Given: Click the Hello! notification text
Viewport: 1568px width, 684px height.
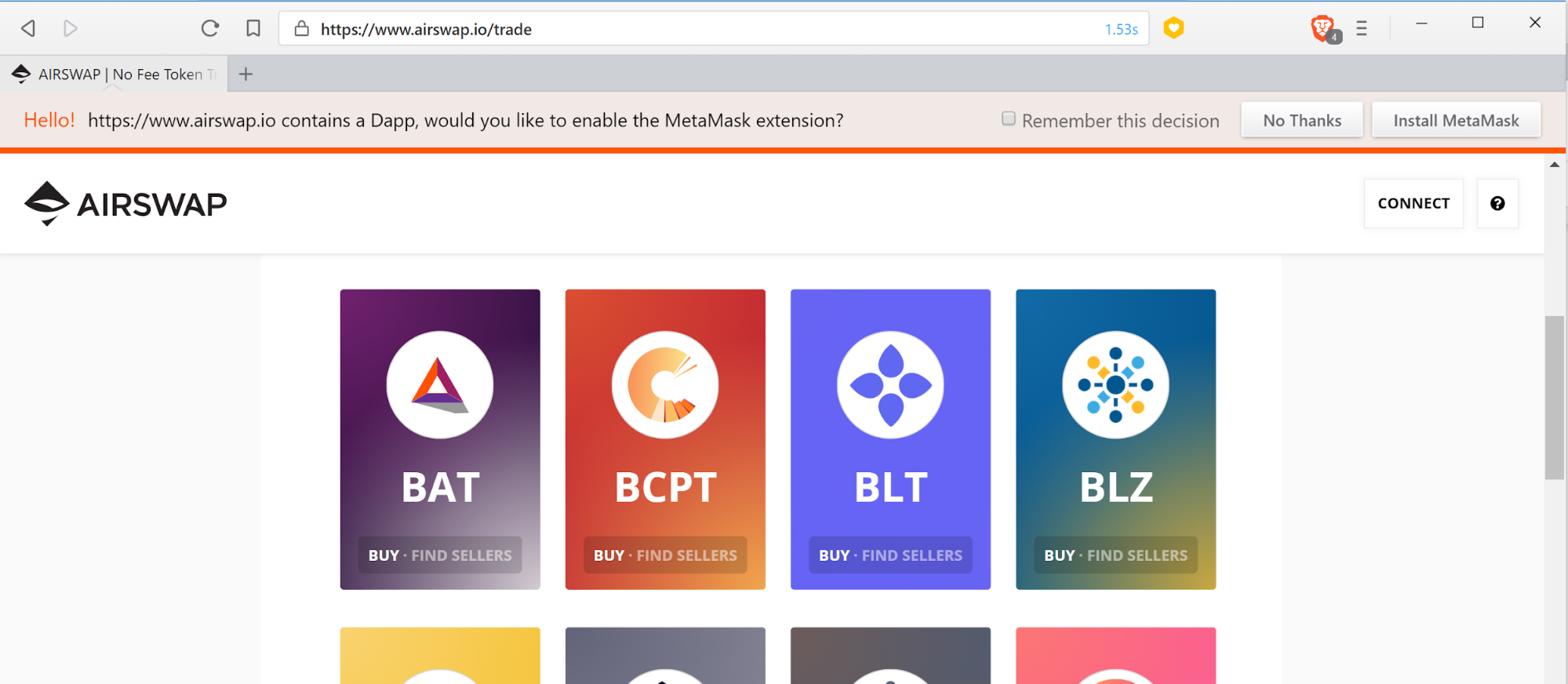Looking at the screenshot, I should pyautogui.click(x=49, y=120).
